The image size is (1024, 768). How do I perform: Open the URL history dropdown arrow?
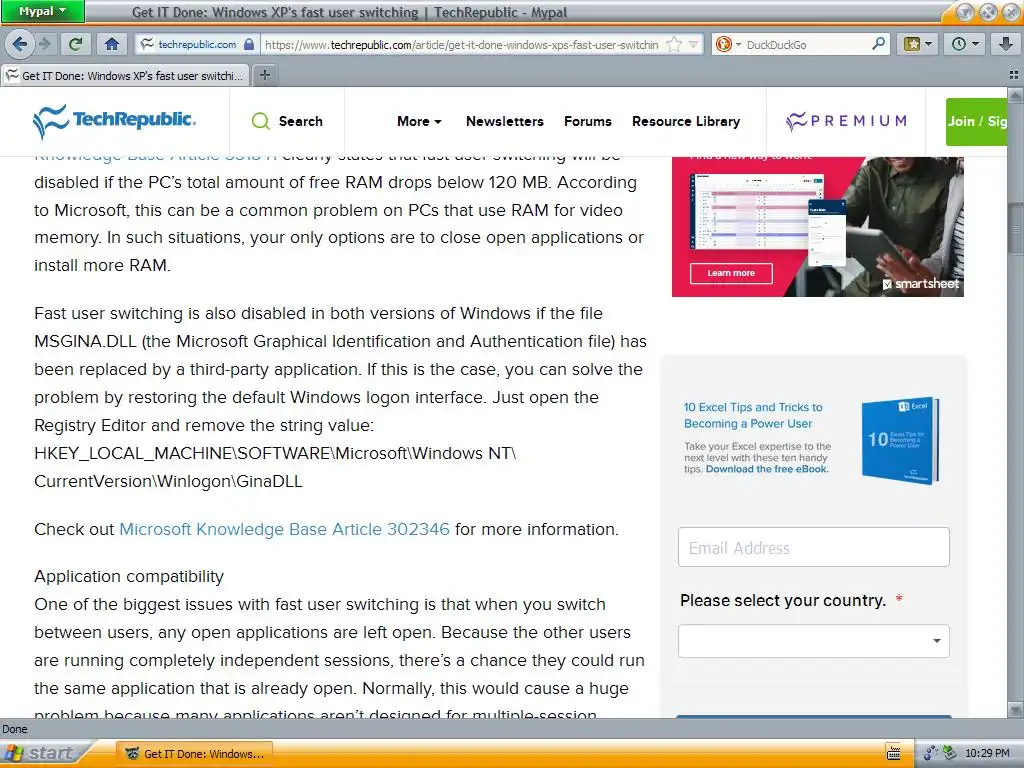tap(694, 44)
